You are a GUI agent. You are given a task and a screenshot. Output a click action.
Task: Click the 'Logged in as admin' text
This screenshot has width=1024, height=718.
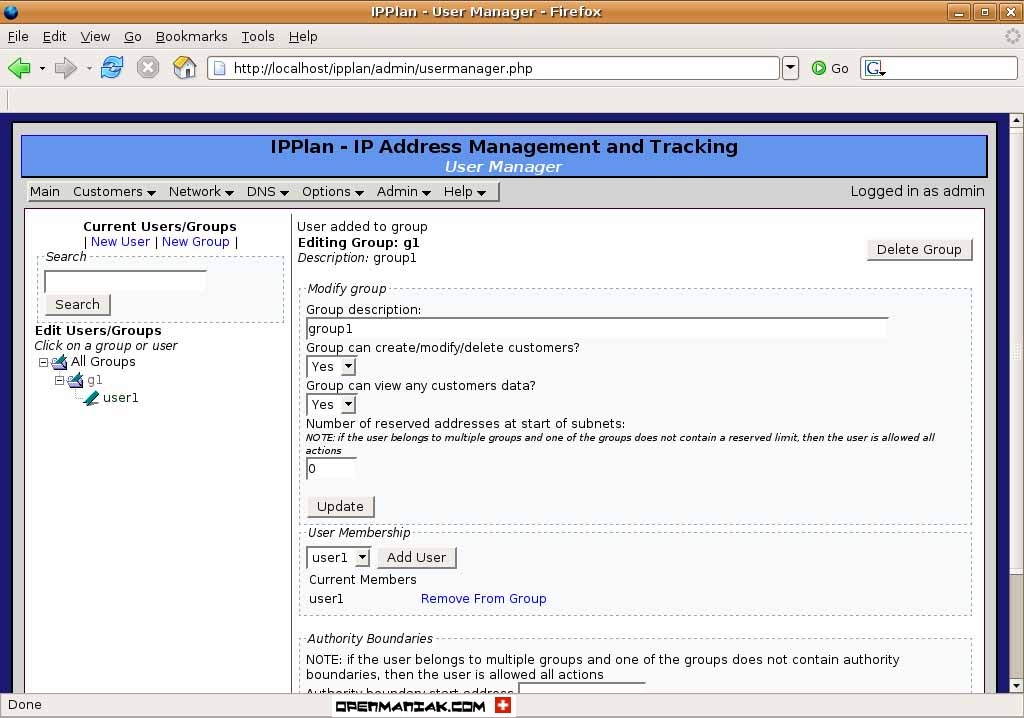[917, 191]
